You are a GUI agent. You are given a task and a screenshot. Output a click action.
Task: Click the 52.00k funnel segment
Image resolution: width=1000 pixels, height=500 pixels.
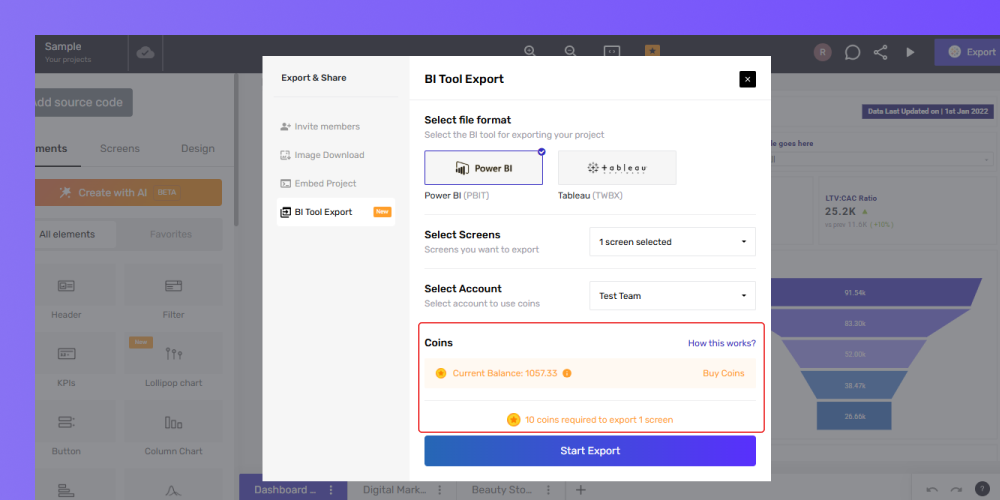pyautogui.click(x=855, y=354)
